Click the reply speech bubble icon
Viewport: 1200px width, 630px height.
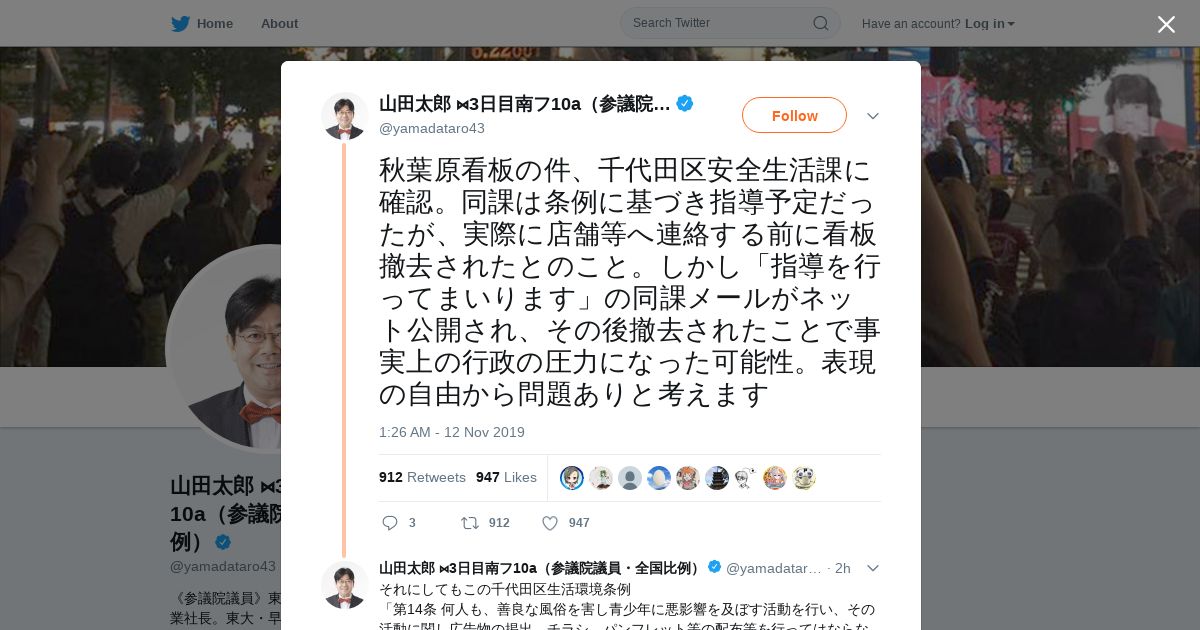tap(390, 523)
